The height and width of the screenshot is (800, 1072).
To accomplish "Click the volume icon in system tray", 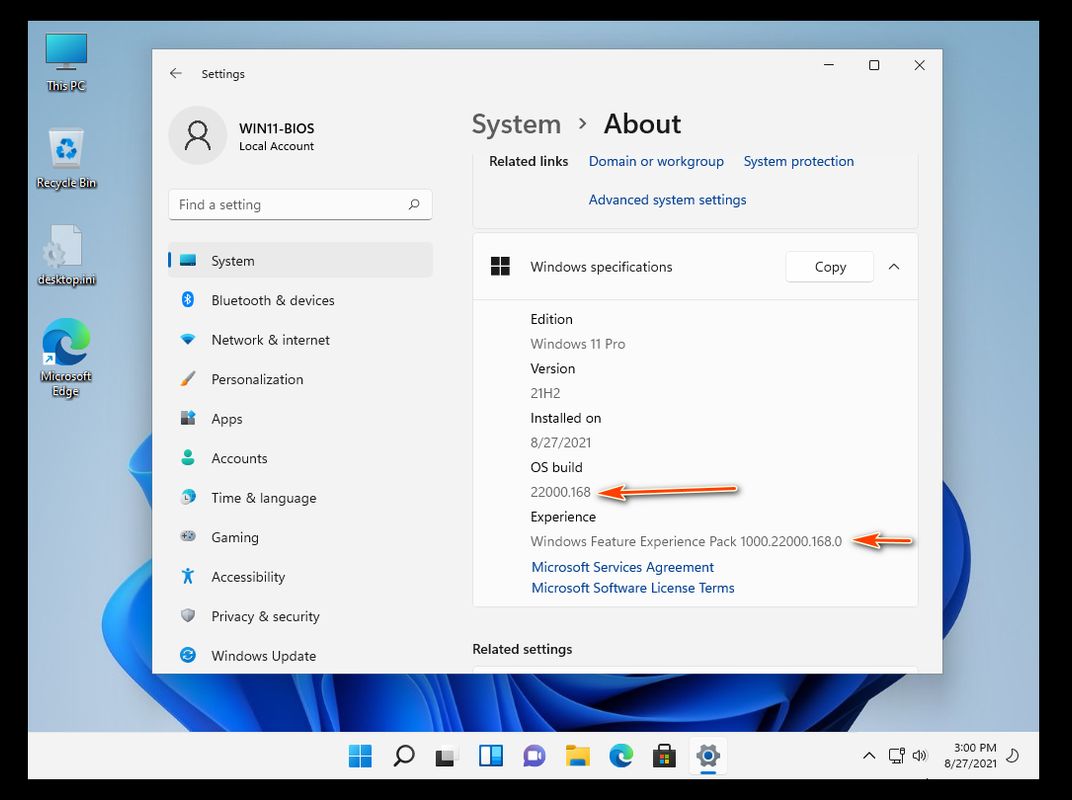I will tap(920, 756).
